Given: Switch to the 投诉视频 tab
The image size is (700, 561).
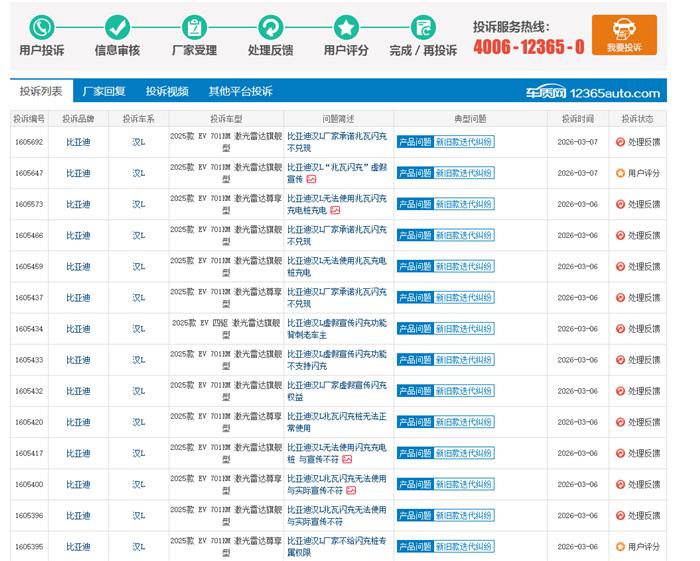Looking at the screenshot, I should tap(167, 91).
